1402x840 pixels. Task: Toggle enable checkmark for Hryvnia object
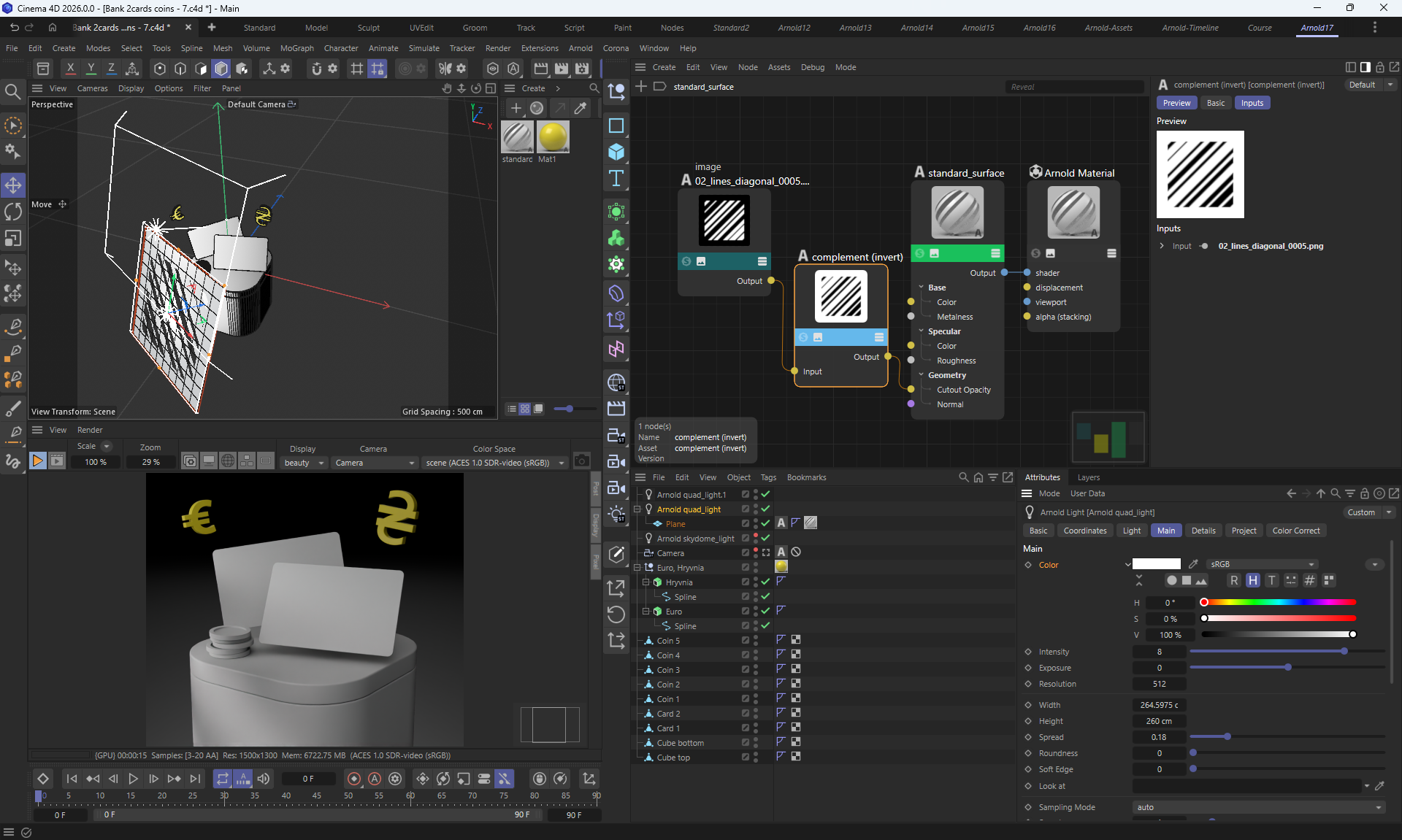pos(765,582)
